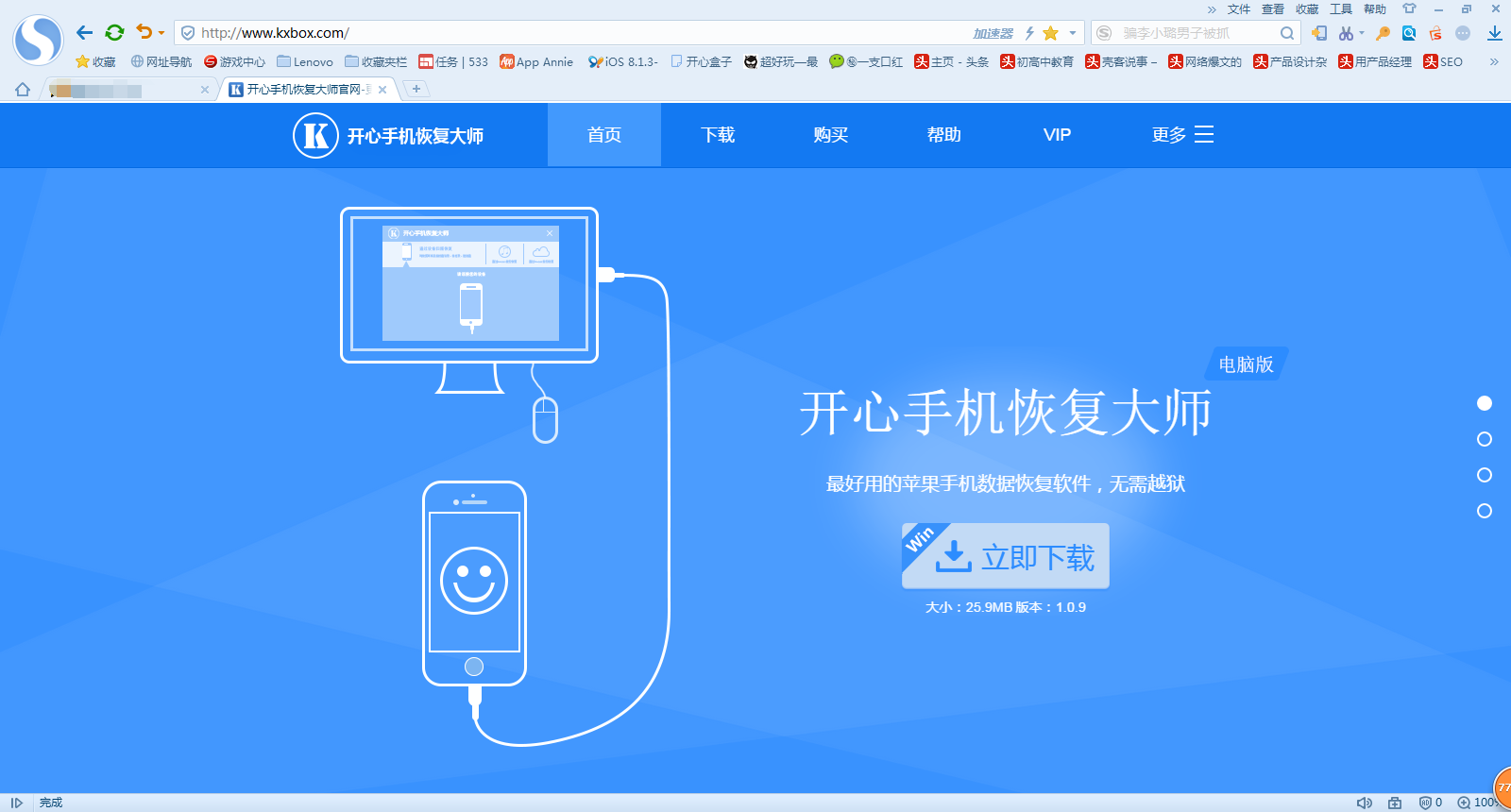Click the lightning speed-mode icon
This screenshot has width=1511, height=812.
coord(1029,33)
